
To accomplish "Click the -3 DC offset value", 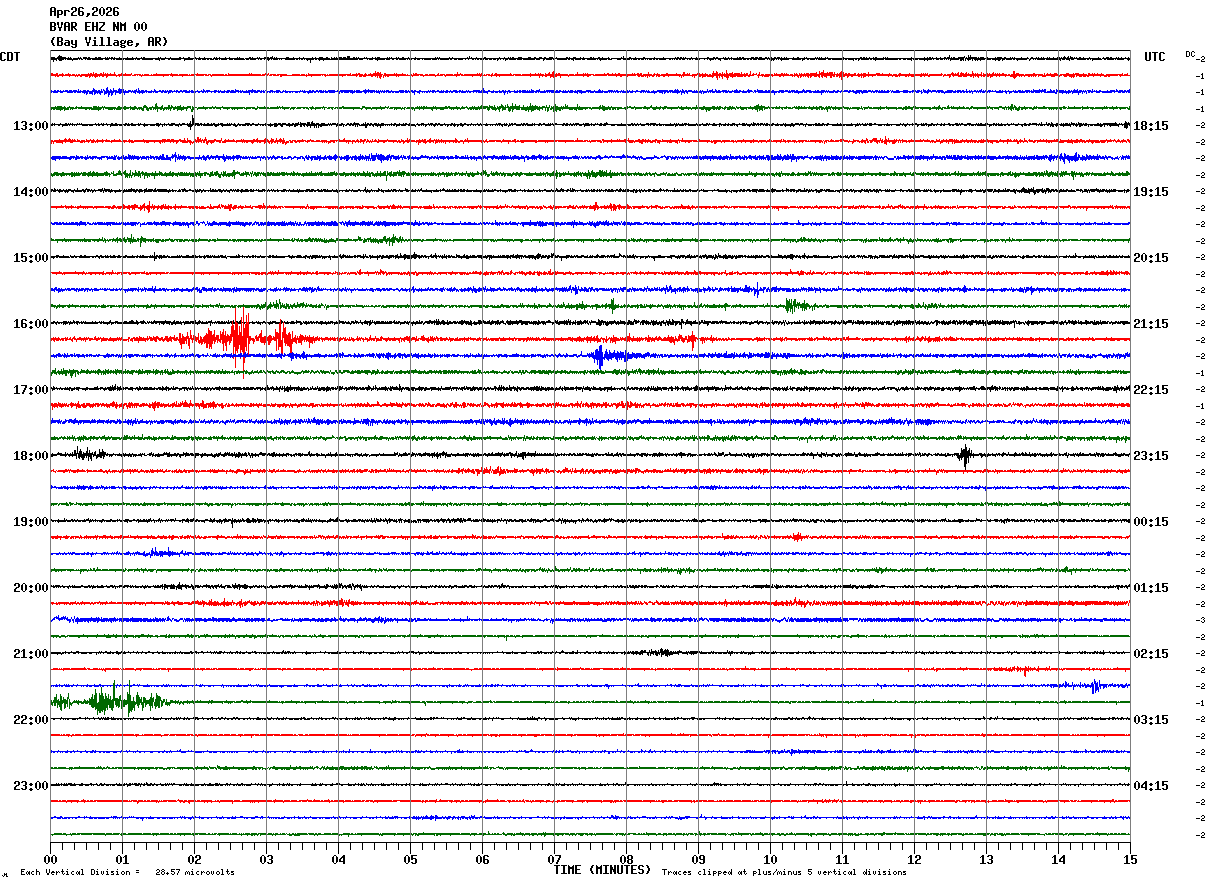I will (x=1200, y=620).
